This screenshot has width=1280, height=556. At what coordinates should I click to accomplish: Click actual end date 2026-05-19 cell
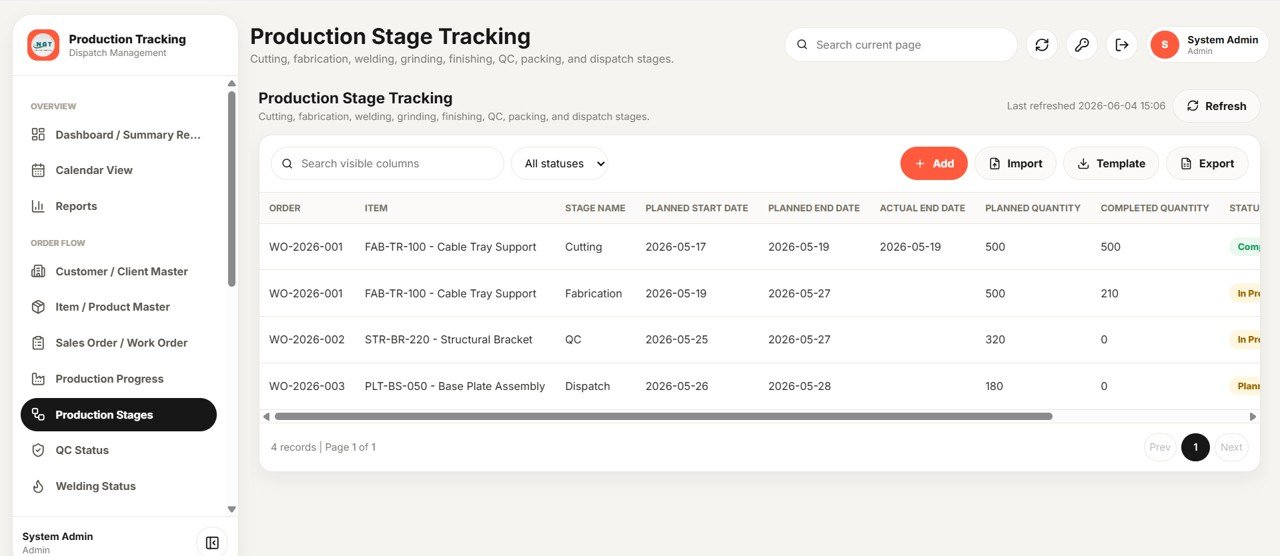point(910,247)
